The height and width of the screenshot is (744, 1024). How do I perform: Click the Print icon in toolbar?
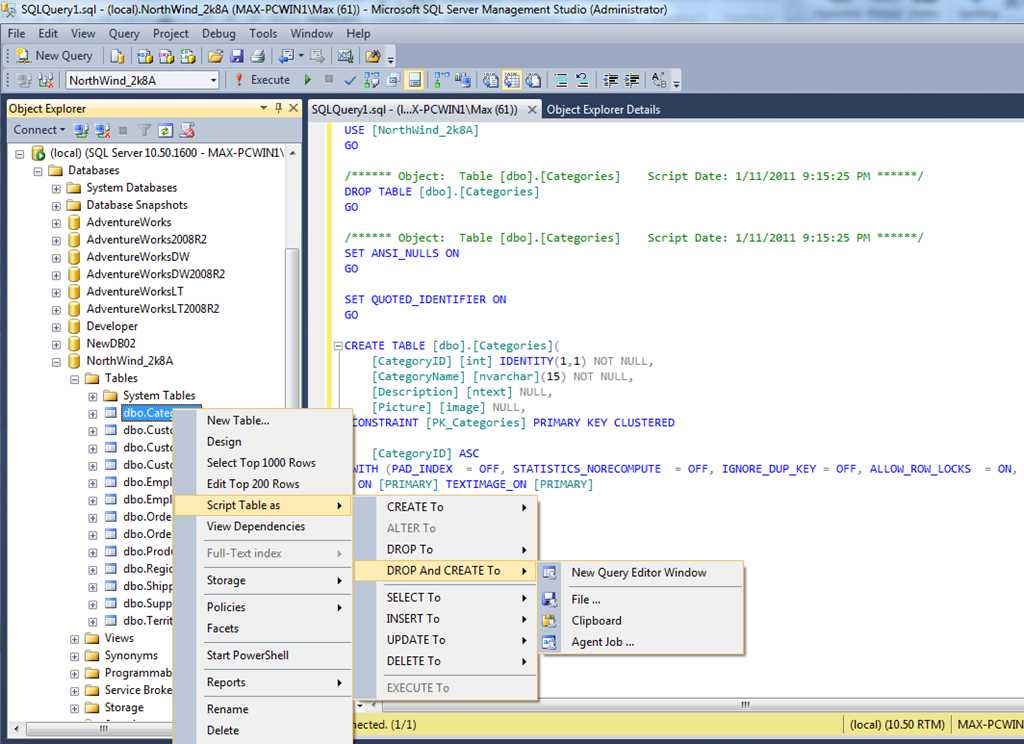[258, 56]
